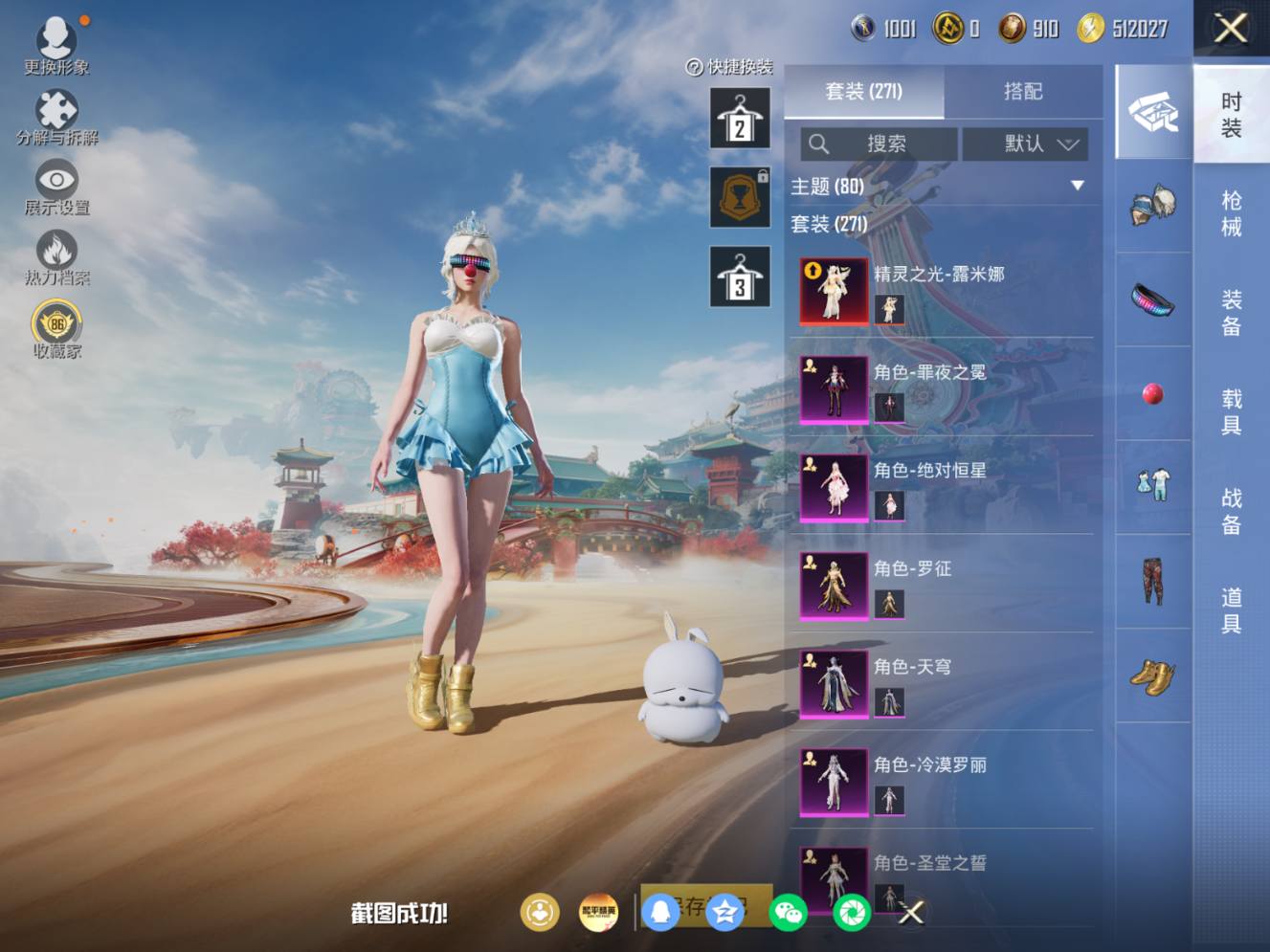Share screenshot via WeChat icon
This screenshot has height=952, width=1270.
click(788, 913)
